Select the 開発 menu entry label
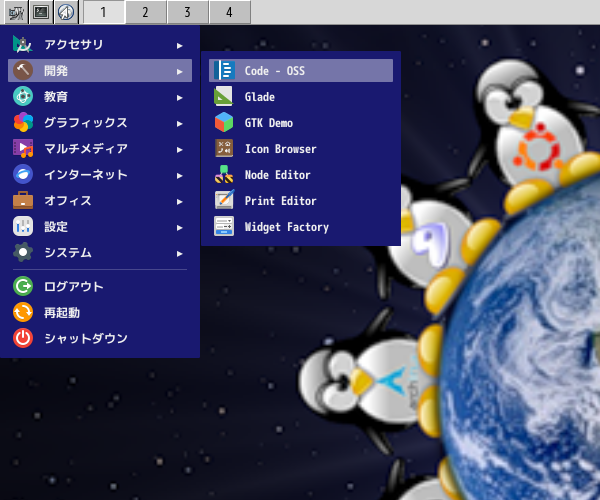This screenshot has height=500, width=600. [56, 71]
